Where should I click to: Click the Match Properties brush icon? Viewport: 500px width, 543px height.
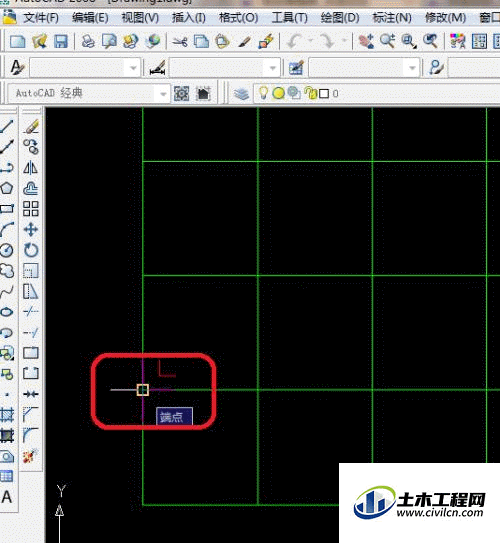[244, 42]
